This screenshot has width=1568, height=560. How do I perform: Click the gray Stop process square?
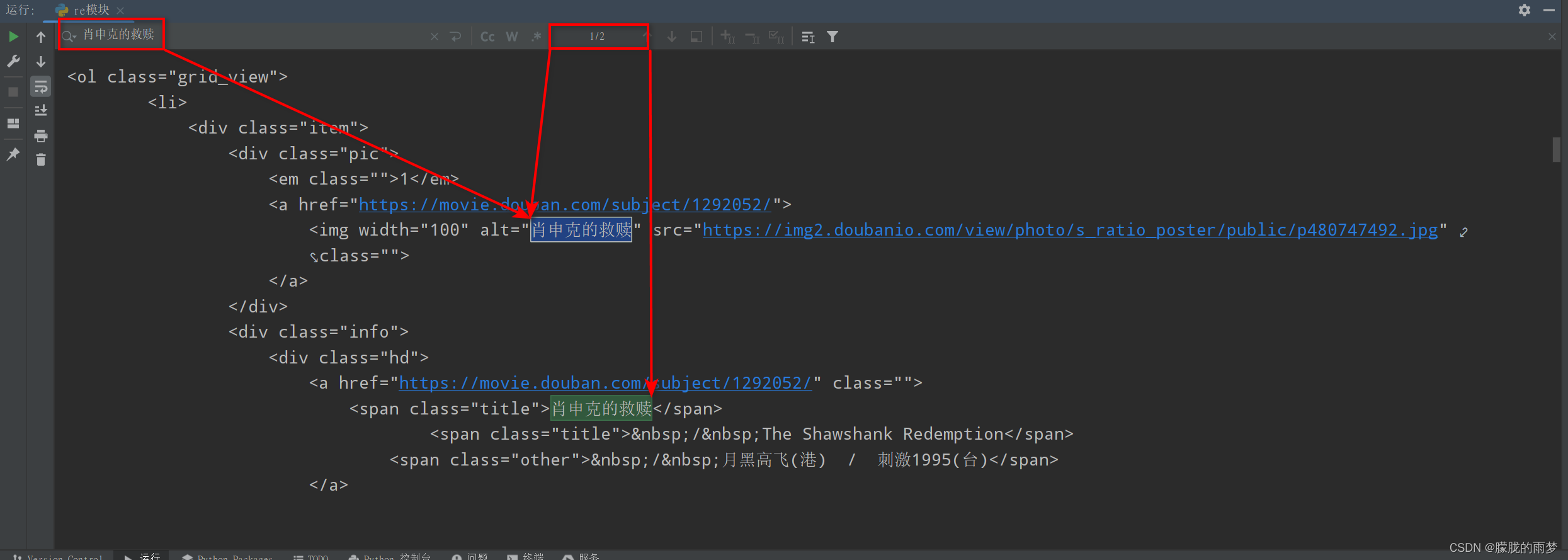click(13, 92)
